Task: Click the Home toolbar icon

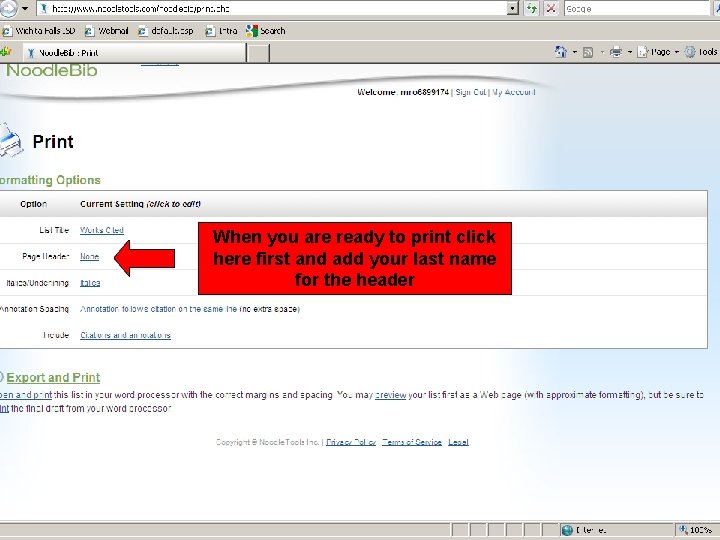Action: [561, 52]
